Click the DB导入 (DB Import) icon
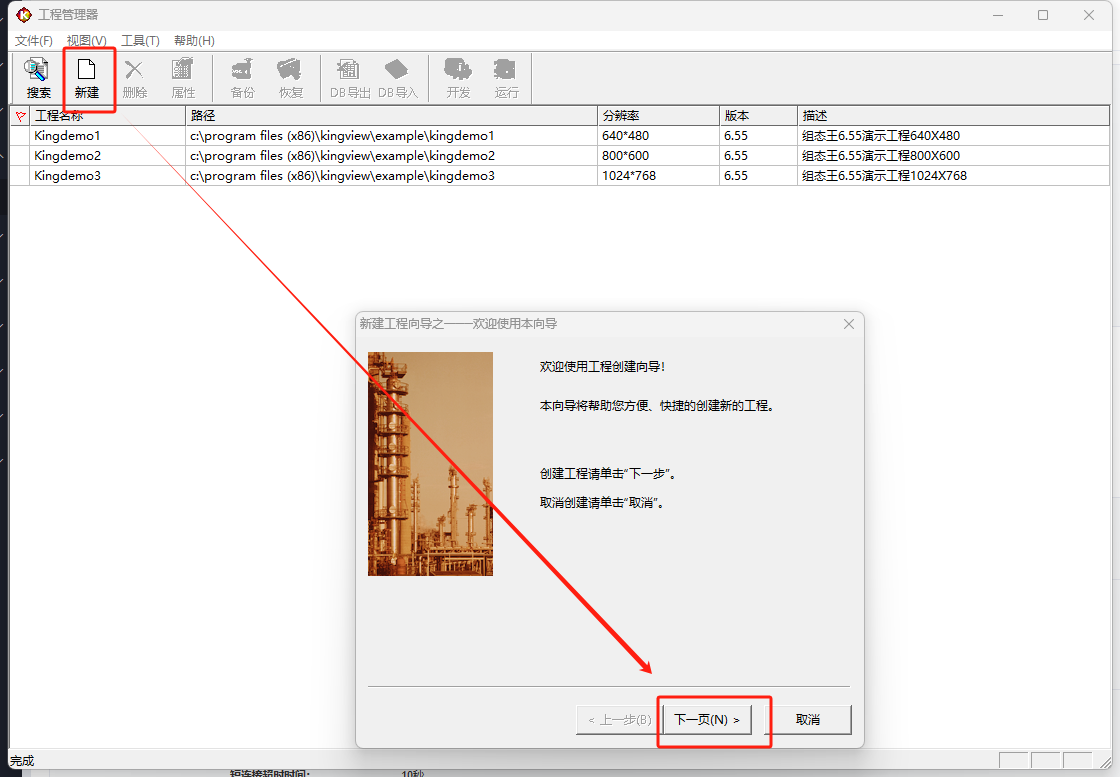This screenshot has height=777, width=1120. pyautogui.click(x=397, y=78)
